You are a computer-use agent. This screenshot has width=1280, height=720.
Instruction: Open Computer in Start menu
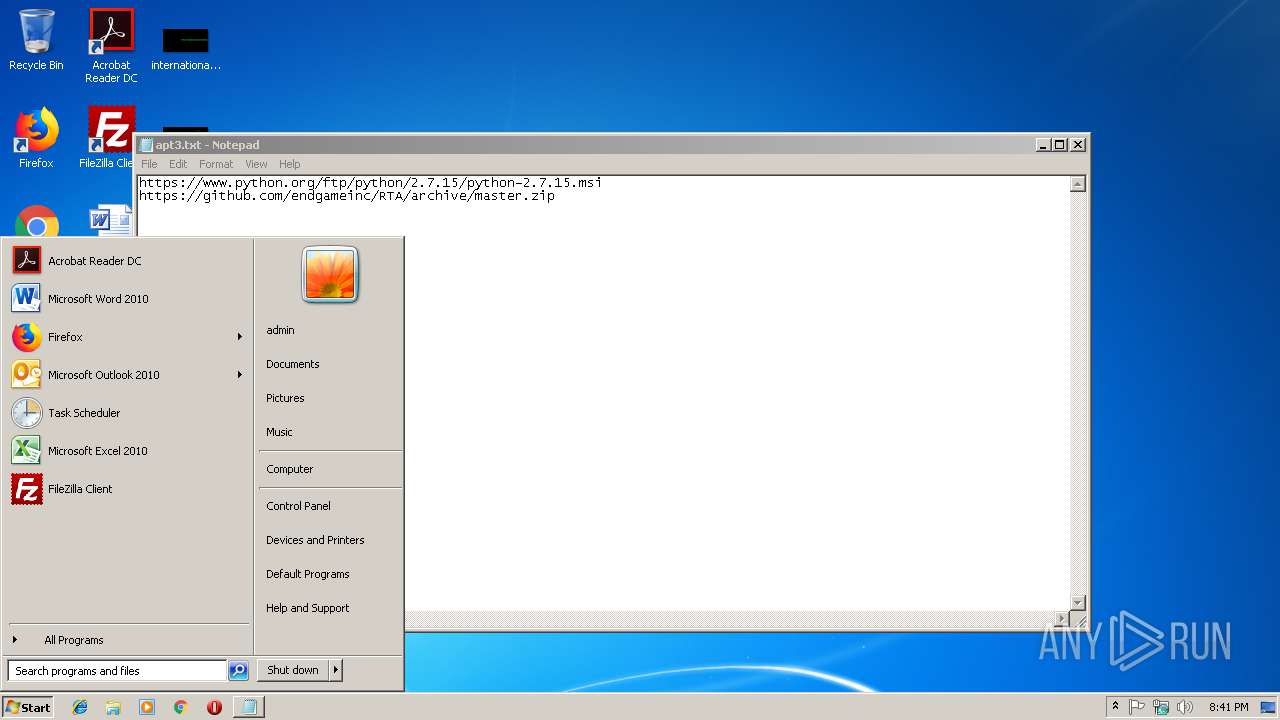point(330,469)
